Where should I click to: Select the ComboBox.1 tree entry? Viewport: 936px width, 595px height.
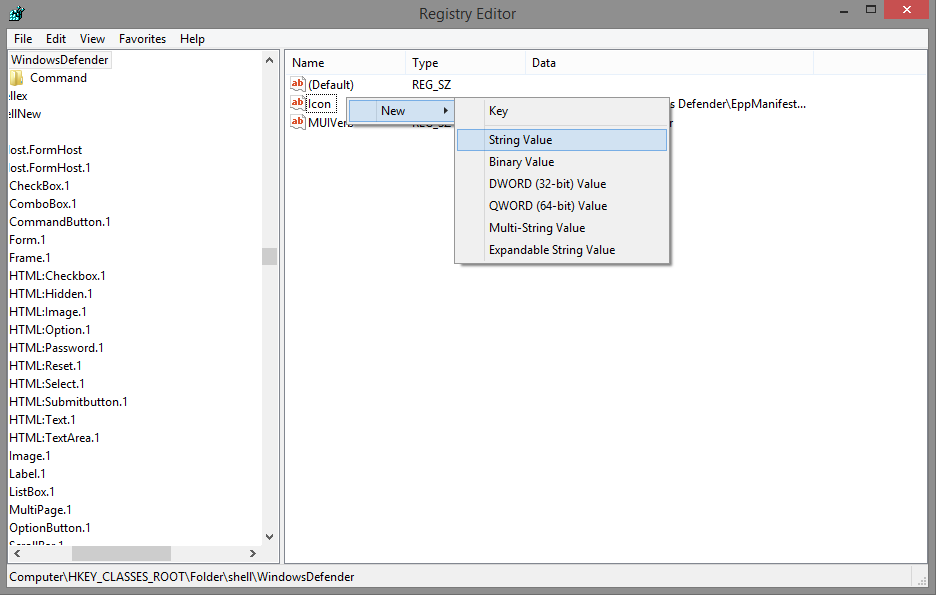(x=43, y=204)
